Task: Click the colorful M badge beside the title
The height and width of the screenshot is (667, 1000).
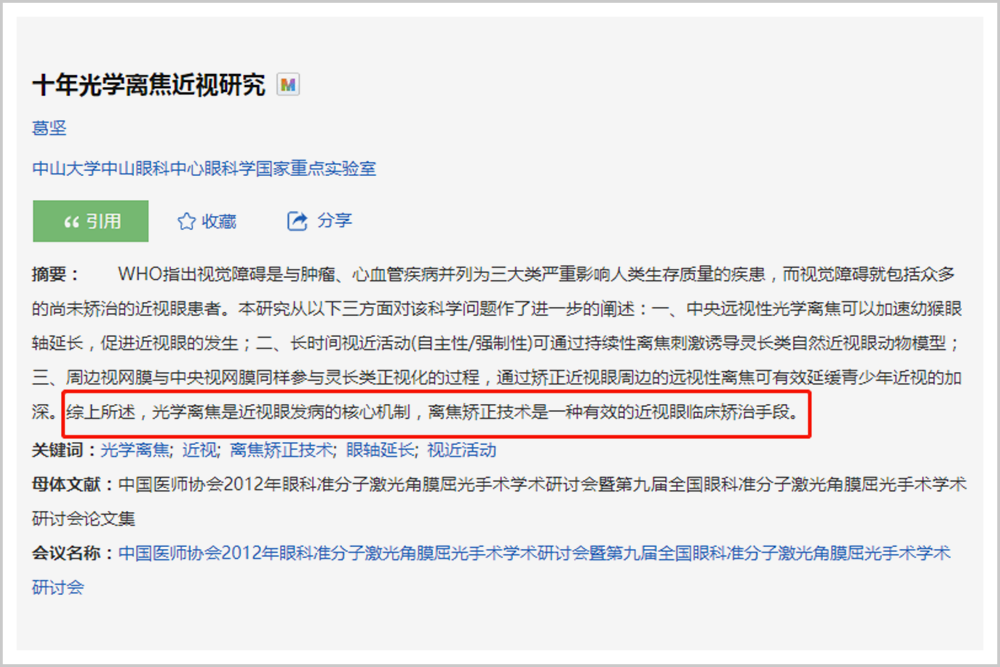Action: 288,84
